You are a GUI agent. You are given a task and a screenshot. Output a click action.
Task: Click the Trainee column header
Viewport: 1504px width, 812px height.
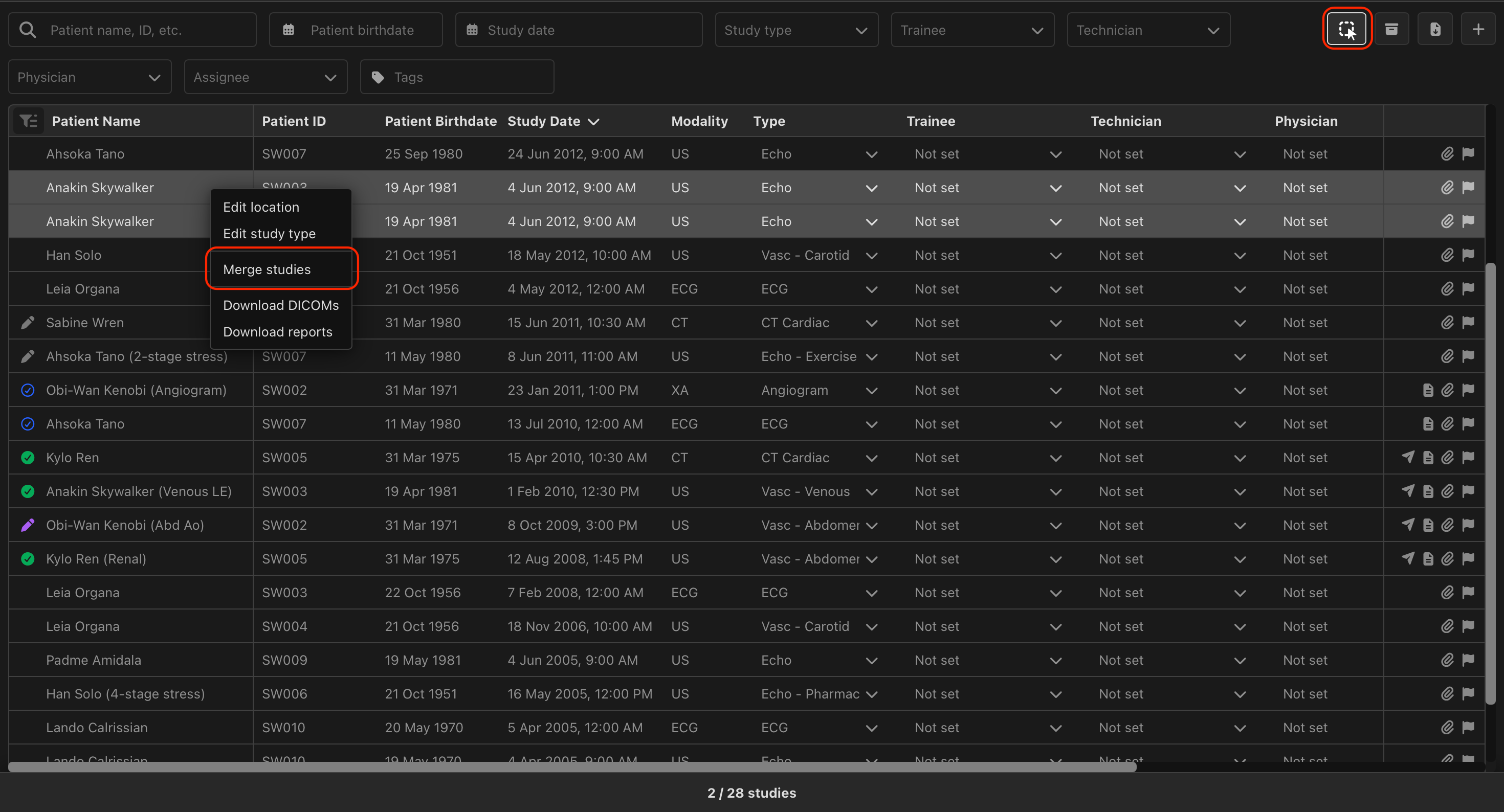coord(931,121)
